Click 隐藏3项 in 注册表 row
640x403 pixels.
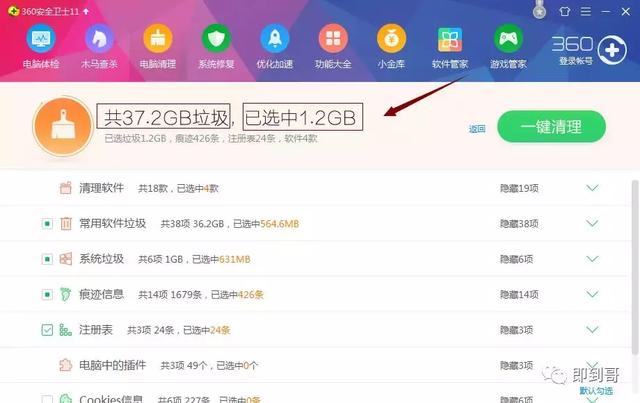click(516, 330)
